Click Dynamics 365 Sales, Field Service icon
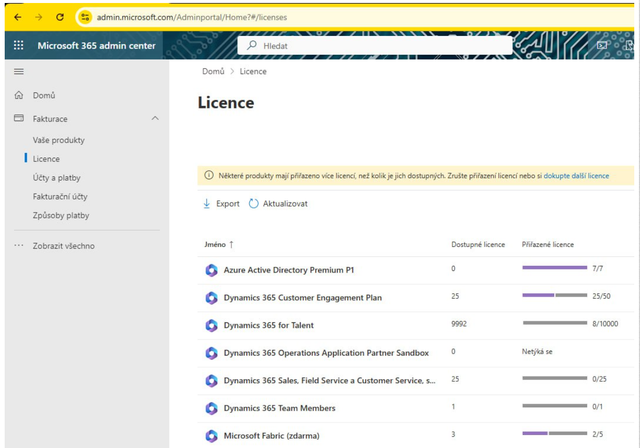The height and width of the screenshot is (448, 640). (x=211, y=381)
